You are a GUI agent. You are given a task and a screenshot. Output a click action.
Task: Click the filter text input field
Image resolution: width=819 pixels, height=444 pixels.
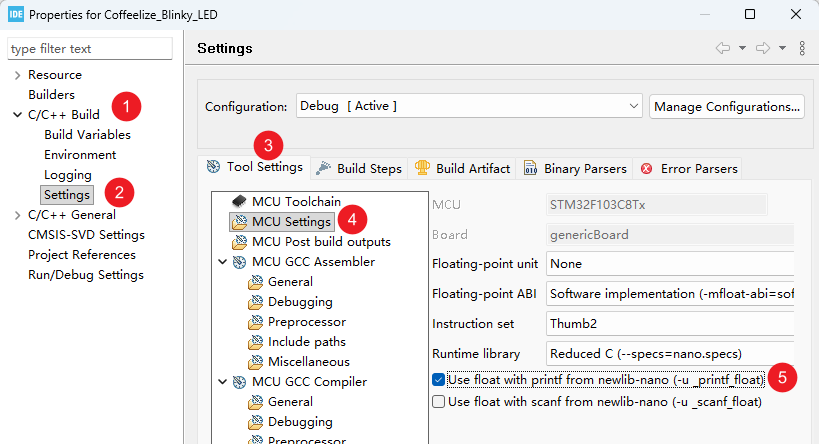pyautogui.click(x=90, y=49)
